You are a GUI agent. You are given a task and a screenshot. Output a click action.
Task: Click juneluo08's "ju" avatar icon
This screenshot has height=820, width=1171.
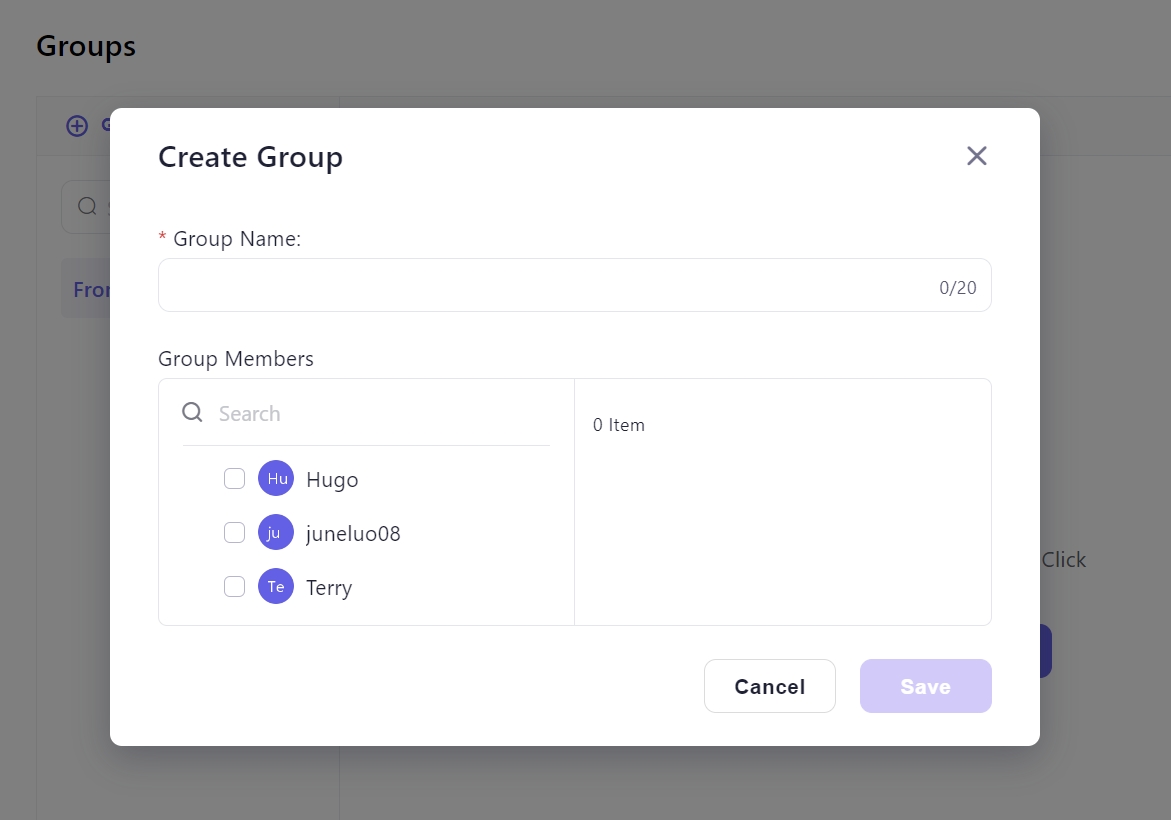pyautogui.click(x=276, y=533)
